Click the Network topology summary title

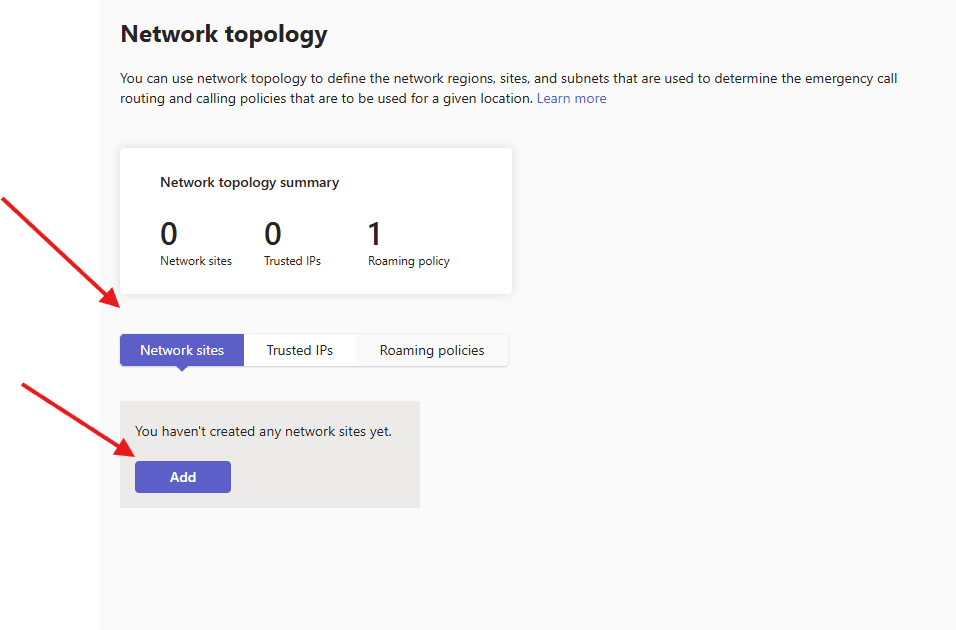249,183
